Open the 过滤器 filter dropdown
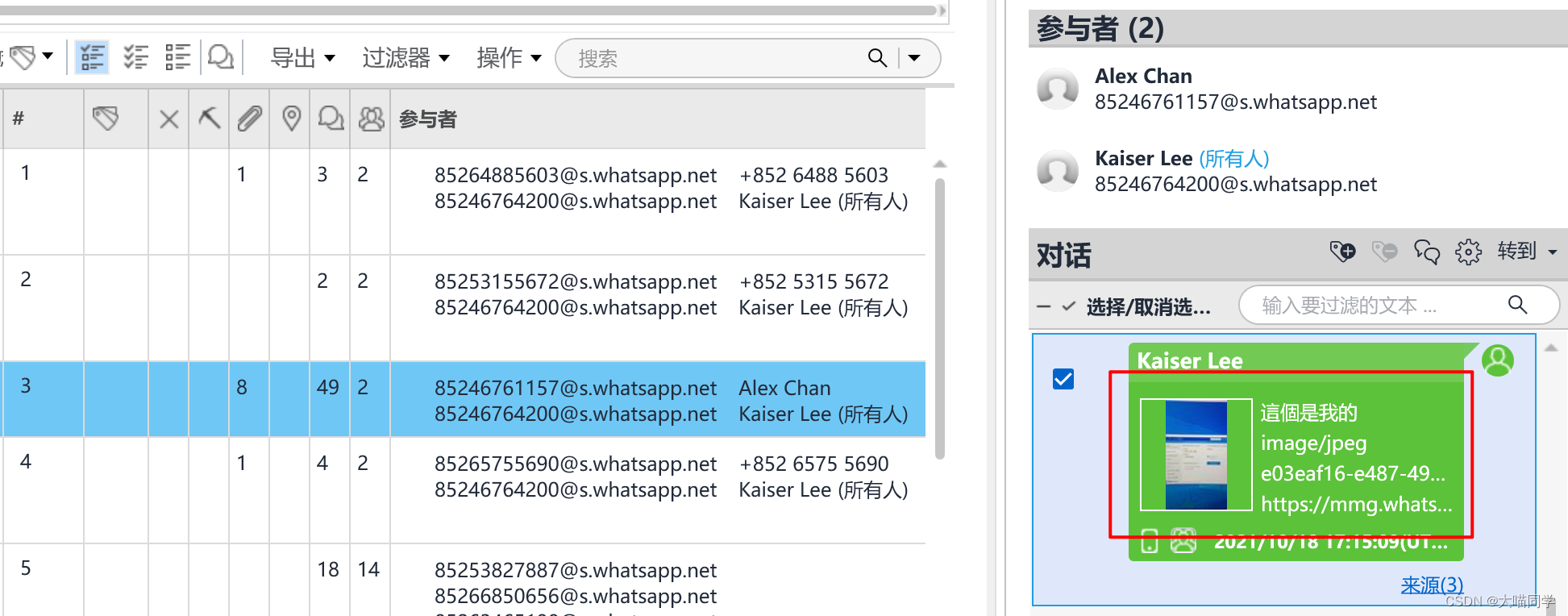This screenshot has height=616, width=1568. click(406, 58)
